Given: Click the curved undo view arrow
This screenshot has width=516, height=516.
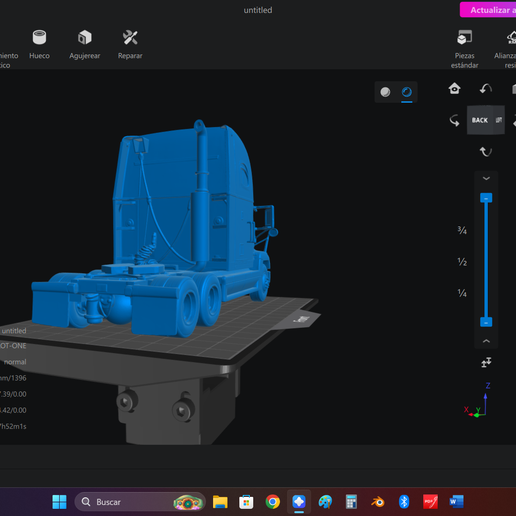Looking at the screenshot, I should 486,89.
